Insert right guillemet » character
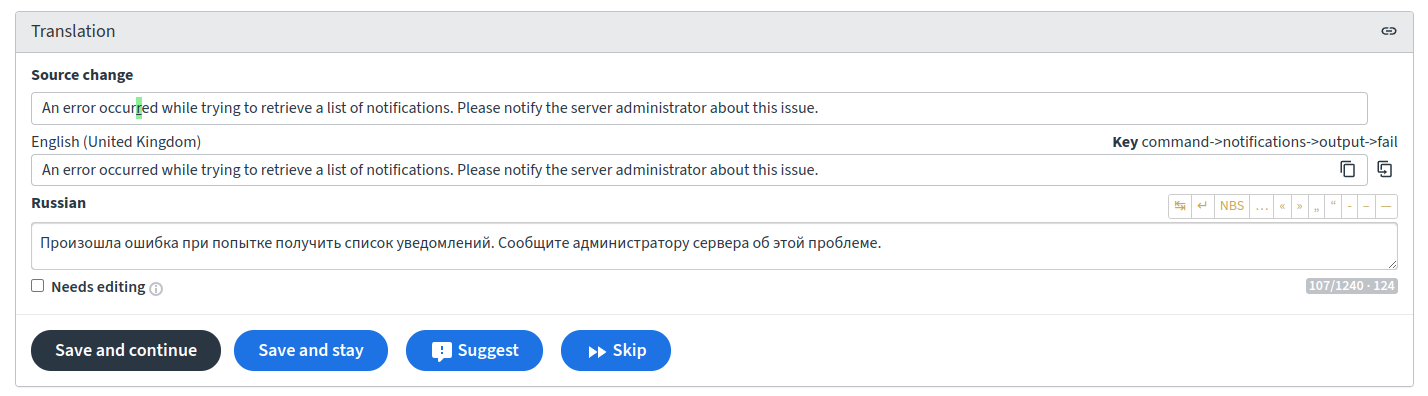The image size is (1428, 396). click(x=1300, y=206)
